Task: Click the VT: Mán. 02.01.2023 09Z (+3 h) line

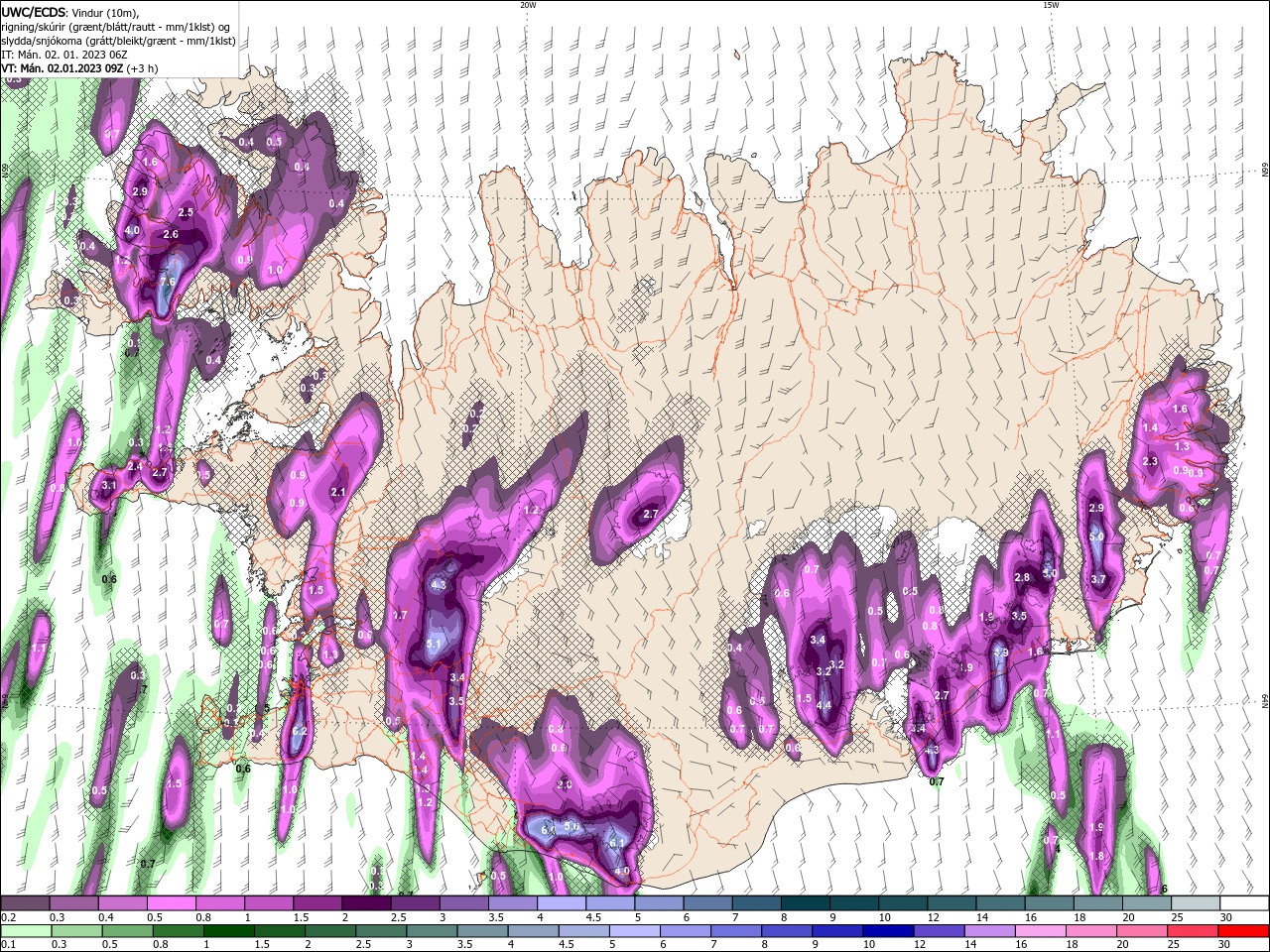Action: [78, 68]
